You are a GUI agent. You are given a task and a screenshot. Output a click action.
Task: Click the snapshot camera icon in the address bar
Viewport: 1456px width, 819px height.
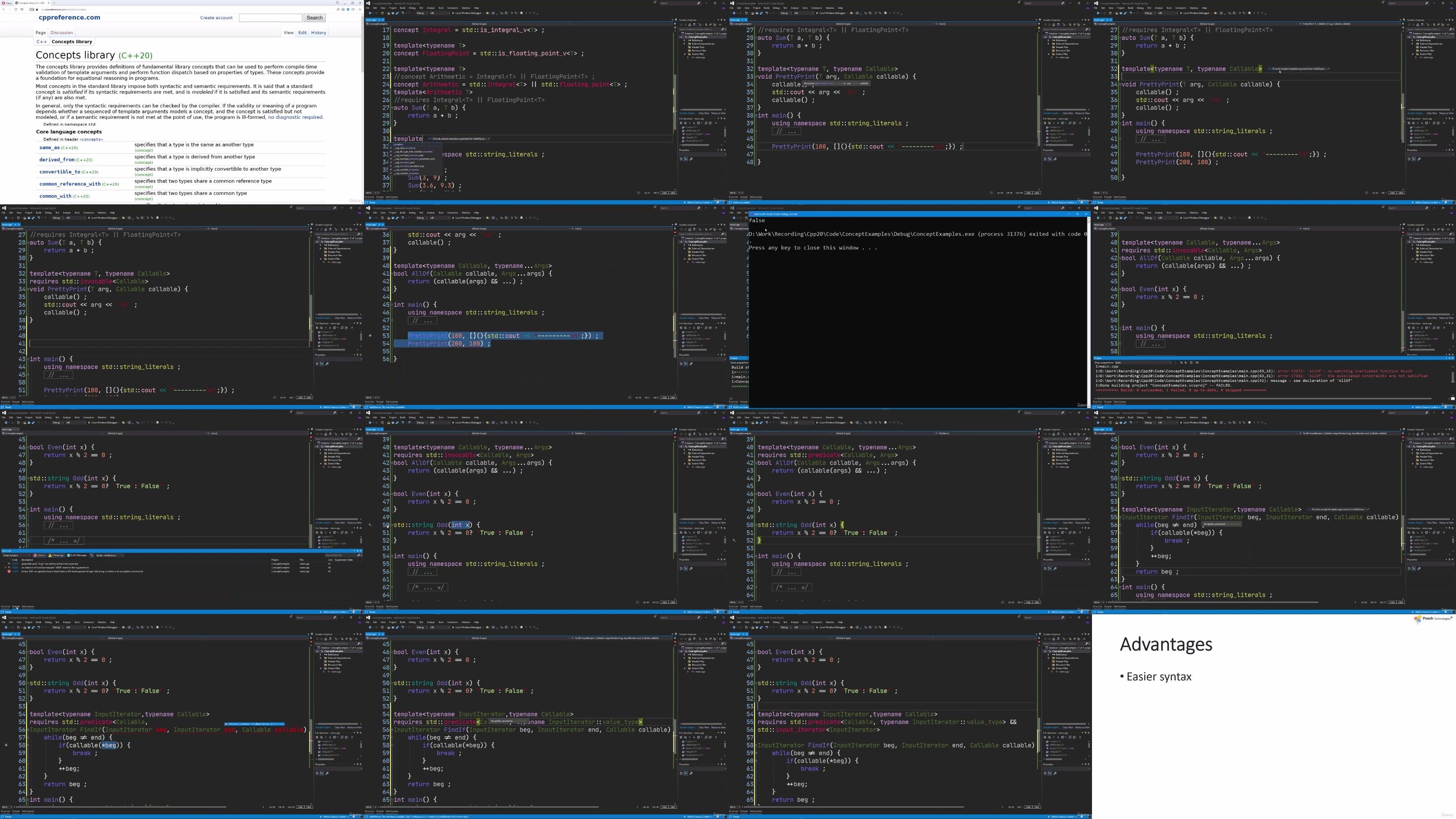[344, 10]
